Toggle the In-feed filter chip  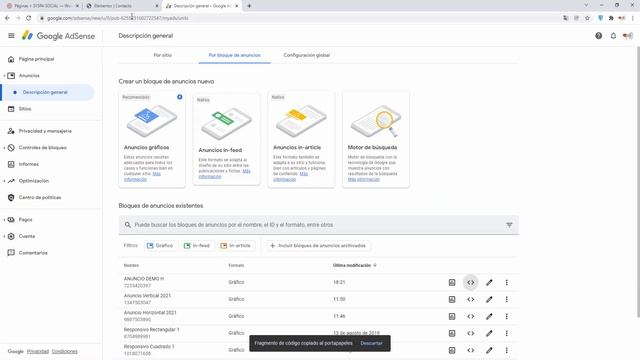tap(197, 246)
